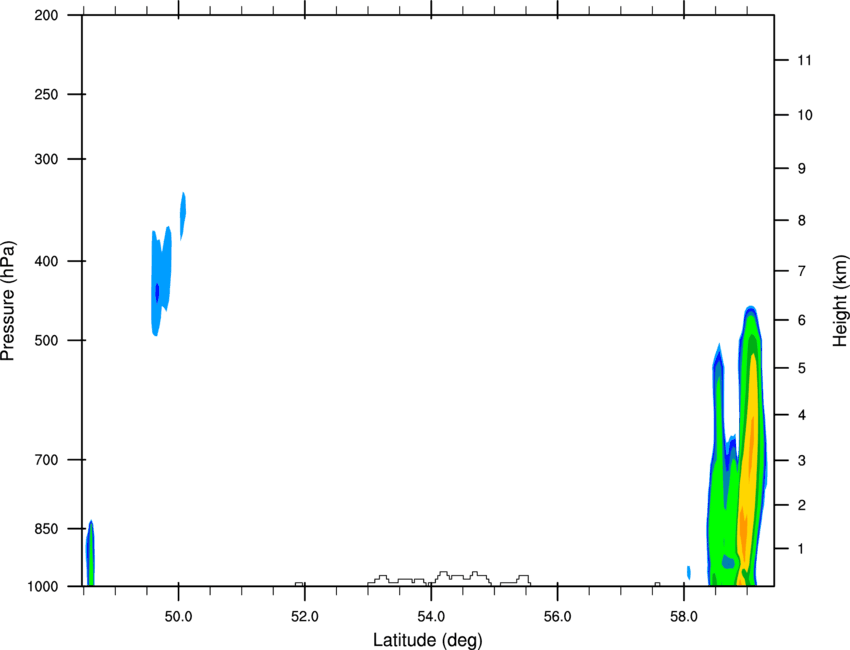Click the small green contour at left edge
850x650 pixels.
pyautogui.click(x=90, y=553)
